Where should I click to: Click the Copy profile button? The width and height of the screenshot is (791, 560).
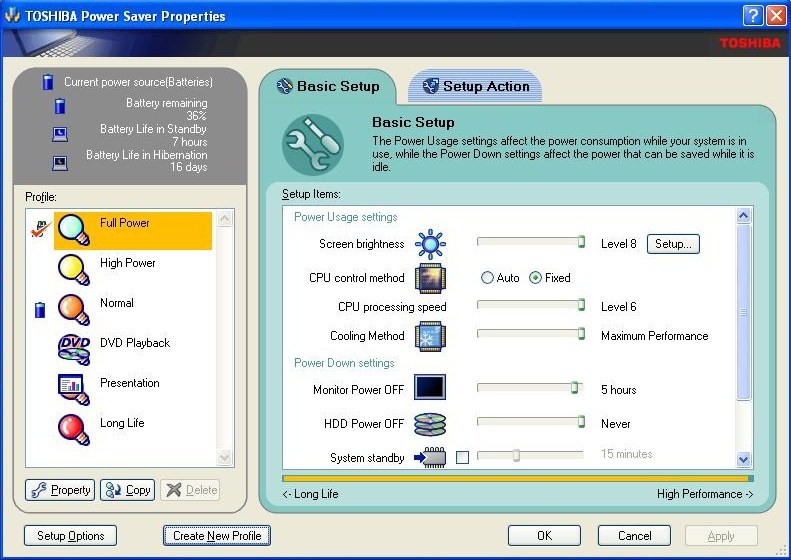[128, 490]
